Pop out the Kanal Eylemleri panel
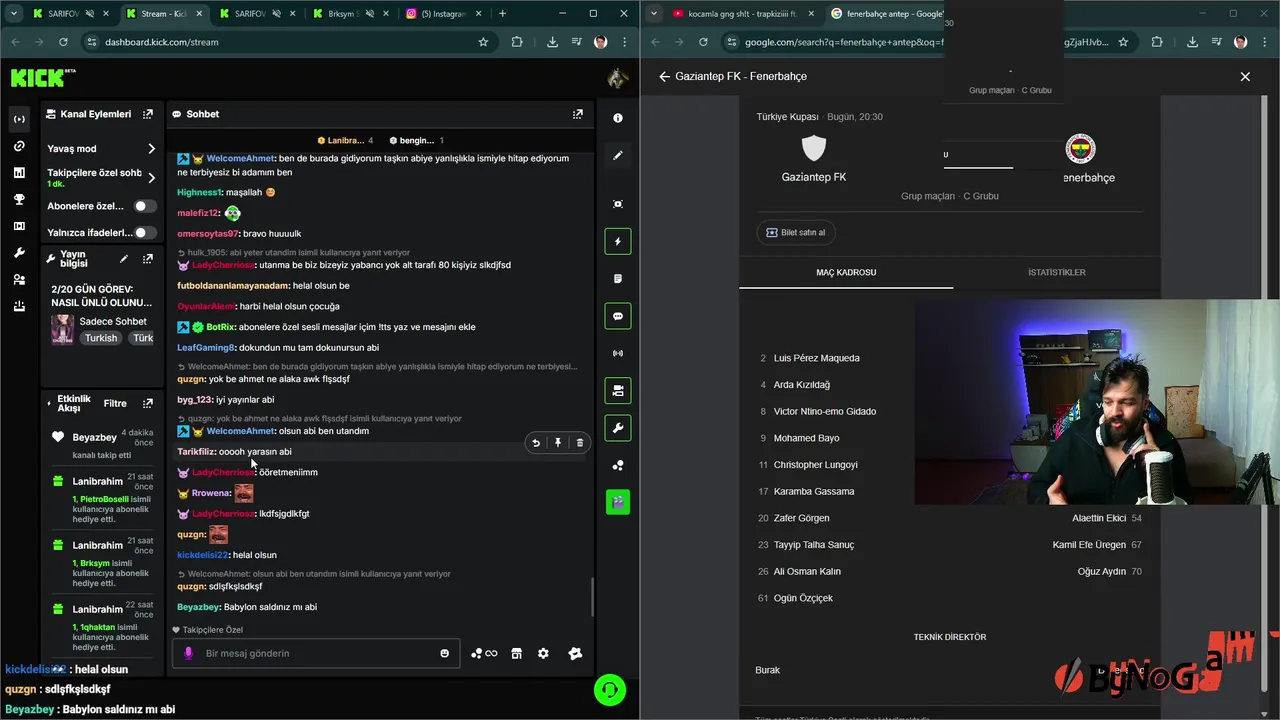The image size is (1280, 720). 148,114
